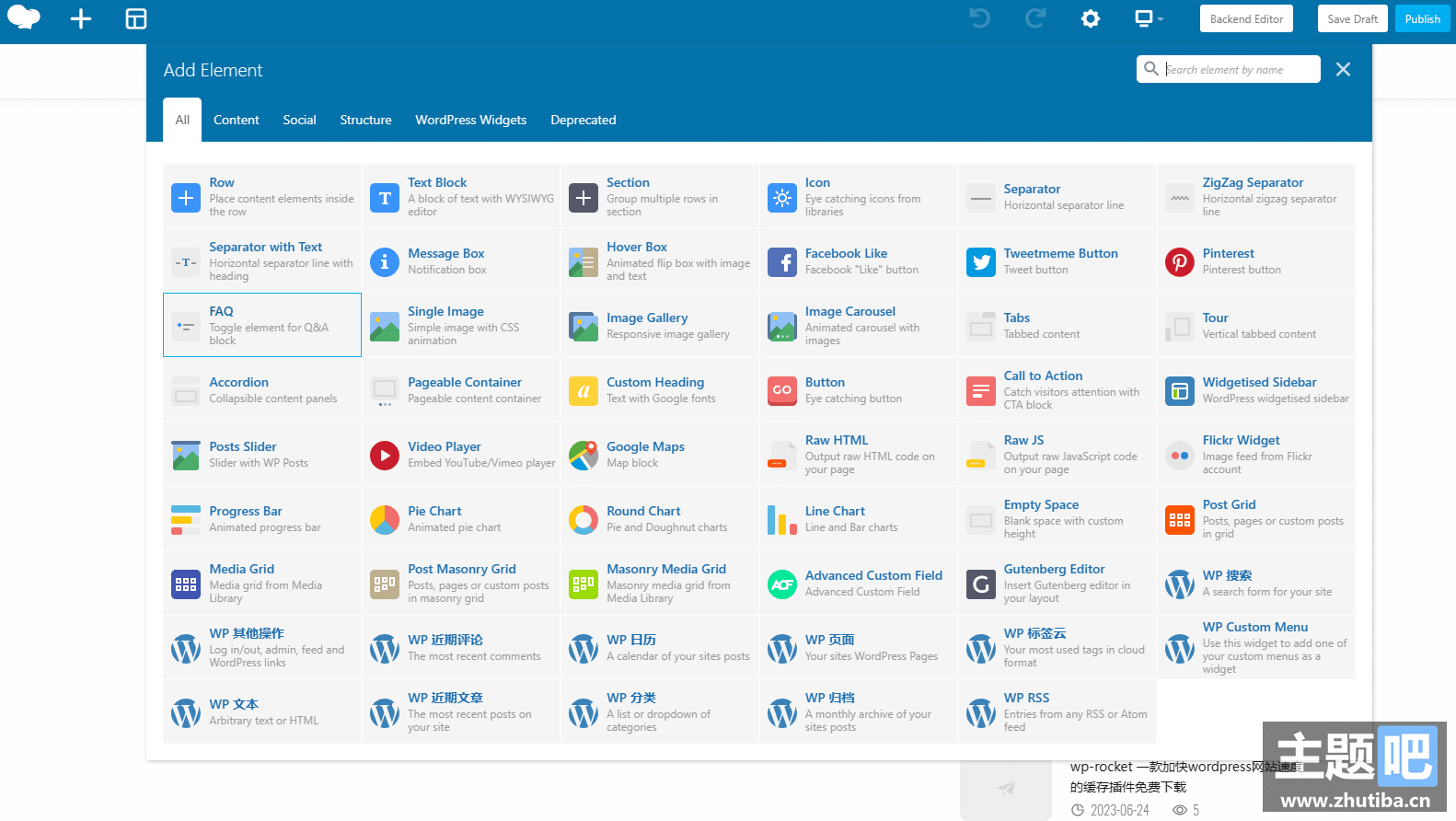Choose the Post Masonry Grid element
The height and width of the screenshot is (821, 1456).
tap(461, 583)
